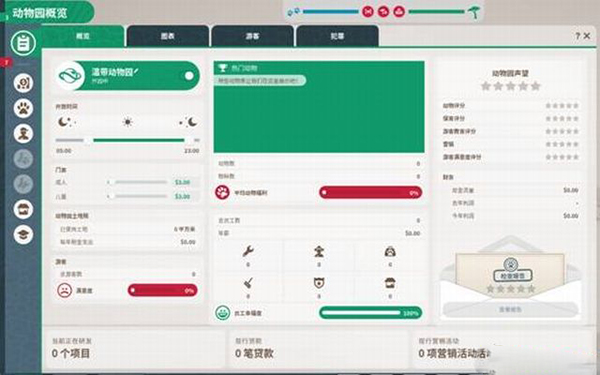This screenshot has height=375, width=600.
Task: Click the trophy icon in popular animals panel
Action: tap(223, 68)
